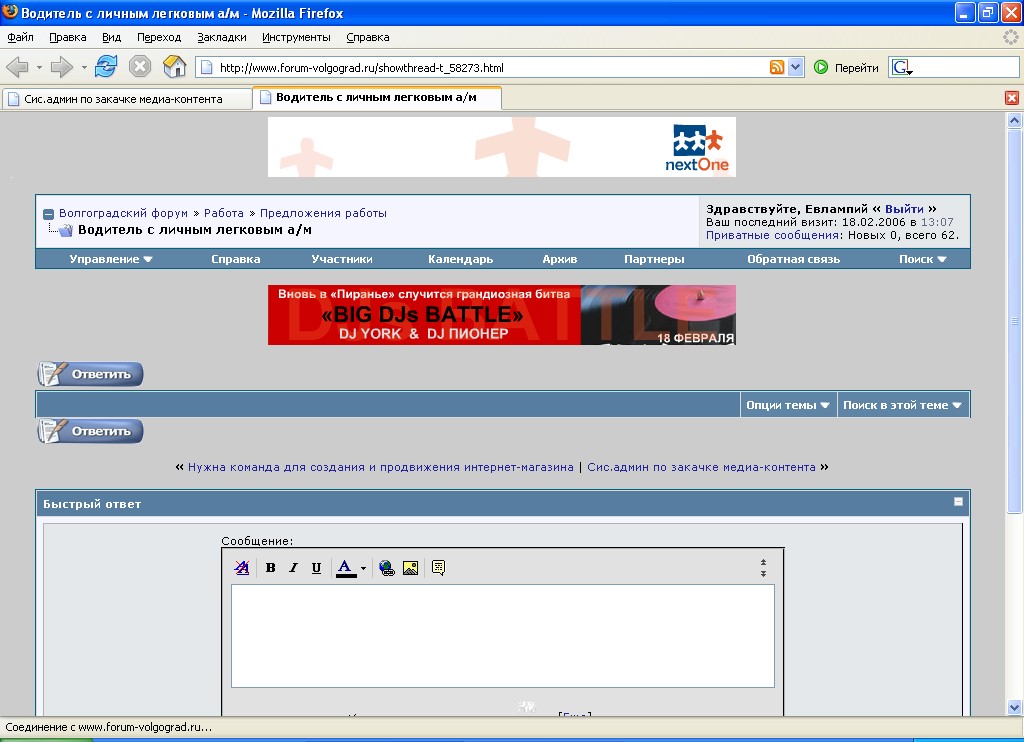Open the Back button history dropdown
The height and width of the screenshot is (742, 1024).
pyautogui.click(x=39, y=67)
